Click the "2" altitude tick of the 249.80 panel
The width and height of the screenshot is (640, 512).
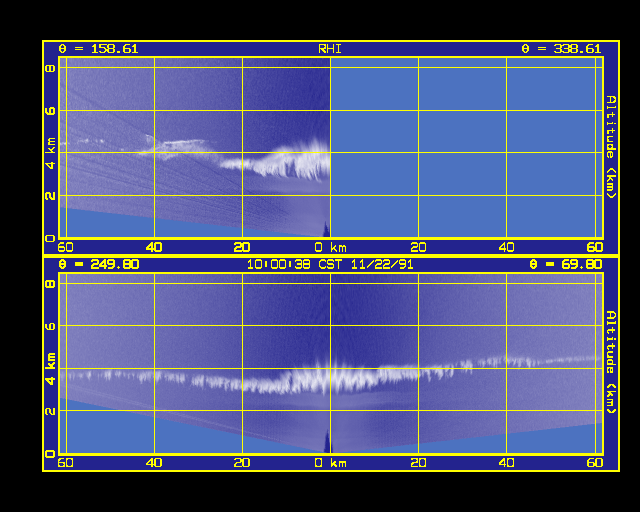[x=50, y=411]
